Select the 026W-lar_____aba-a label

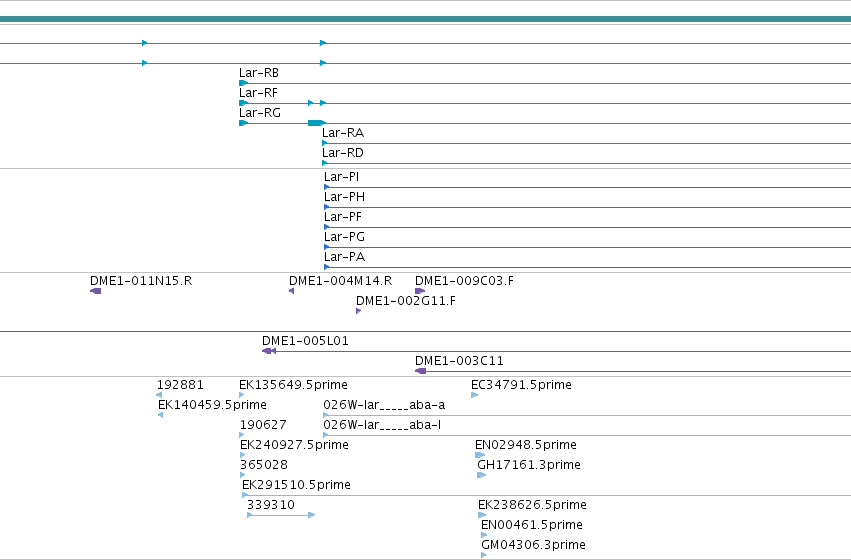384,405
